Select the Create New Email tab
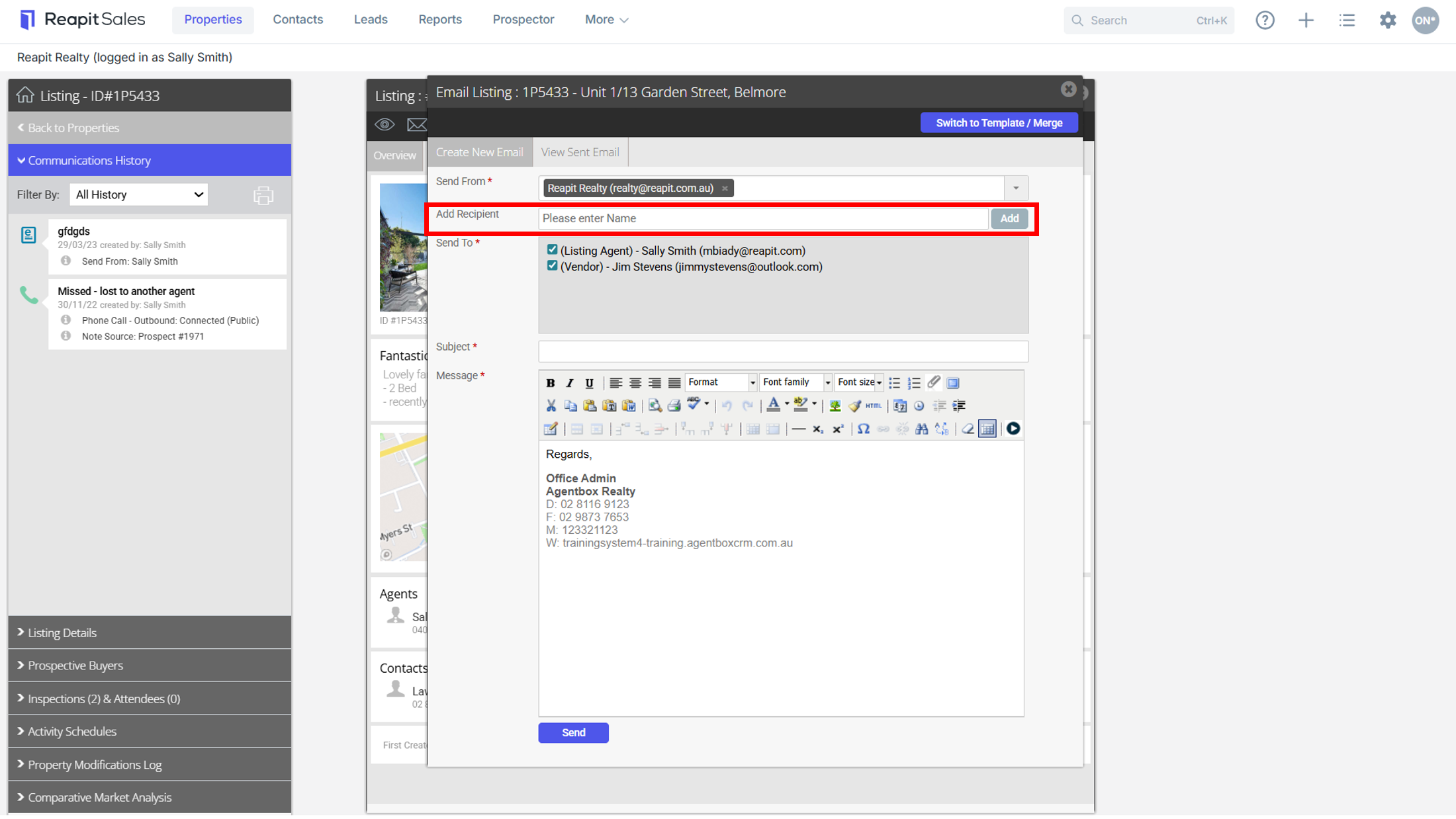 coord(479,152)
